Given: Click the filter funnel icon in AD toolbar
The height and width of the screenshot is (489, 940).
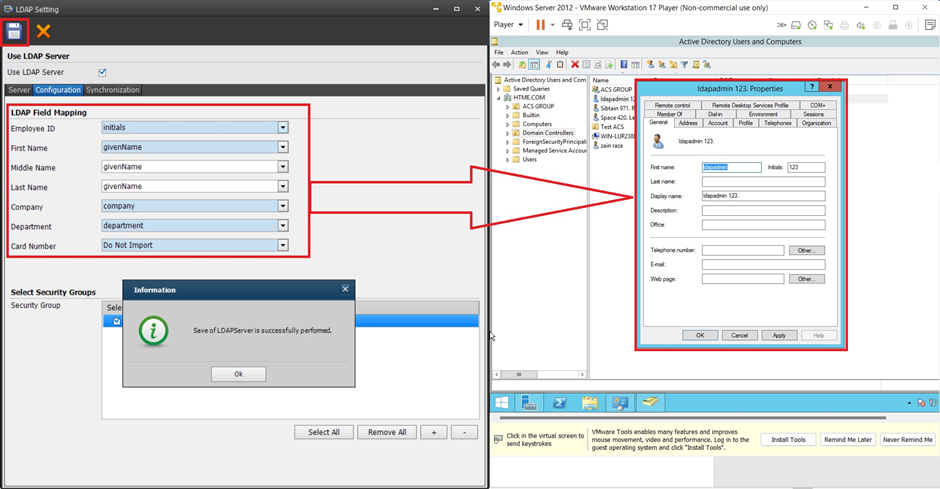Looking at the screenshot, I should point(684,65).
